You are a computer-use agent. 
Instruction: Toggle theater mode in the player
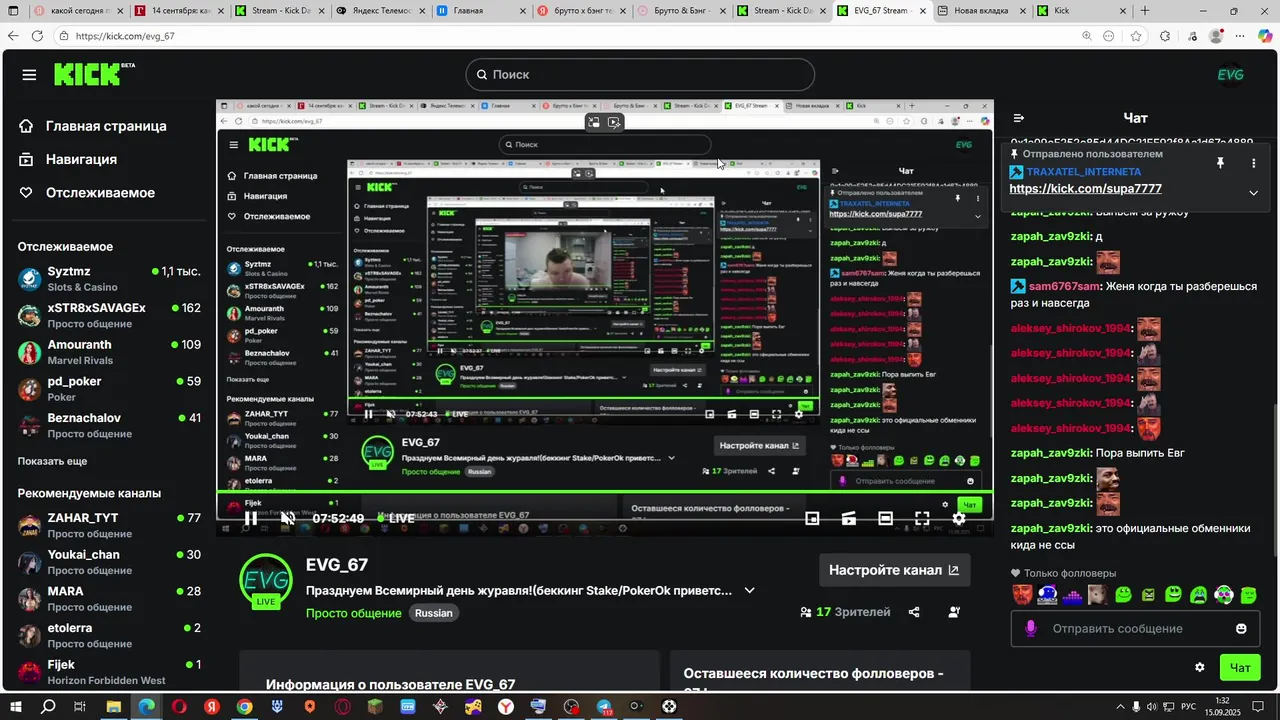click(885, 518)
